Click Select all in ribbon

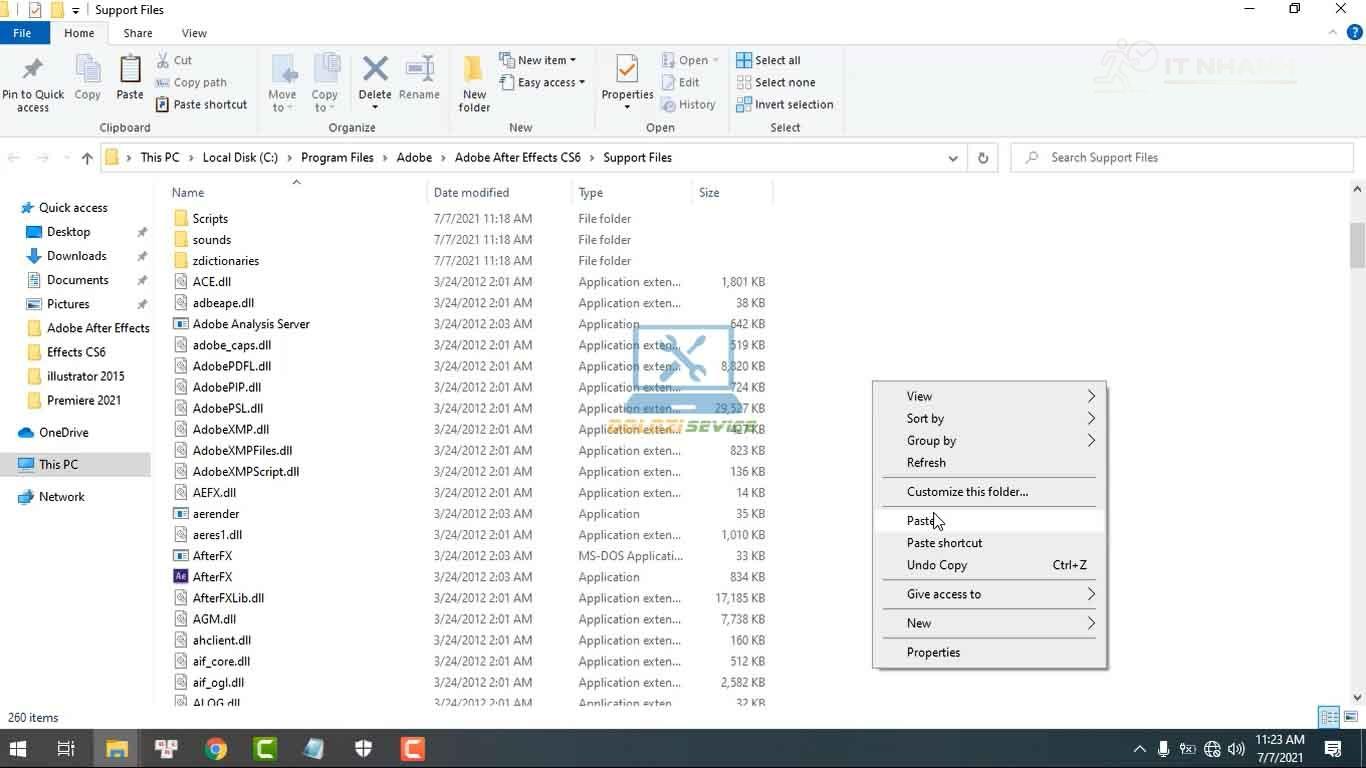[768, 60]
